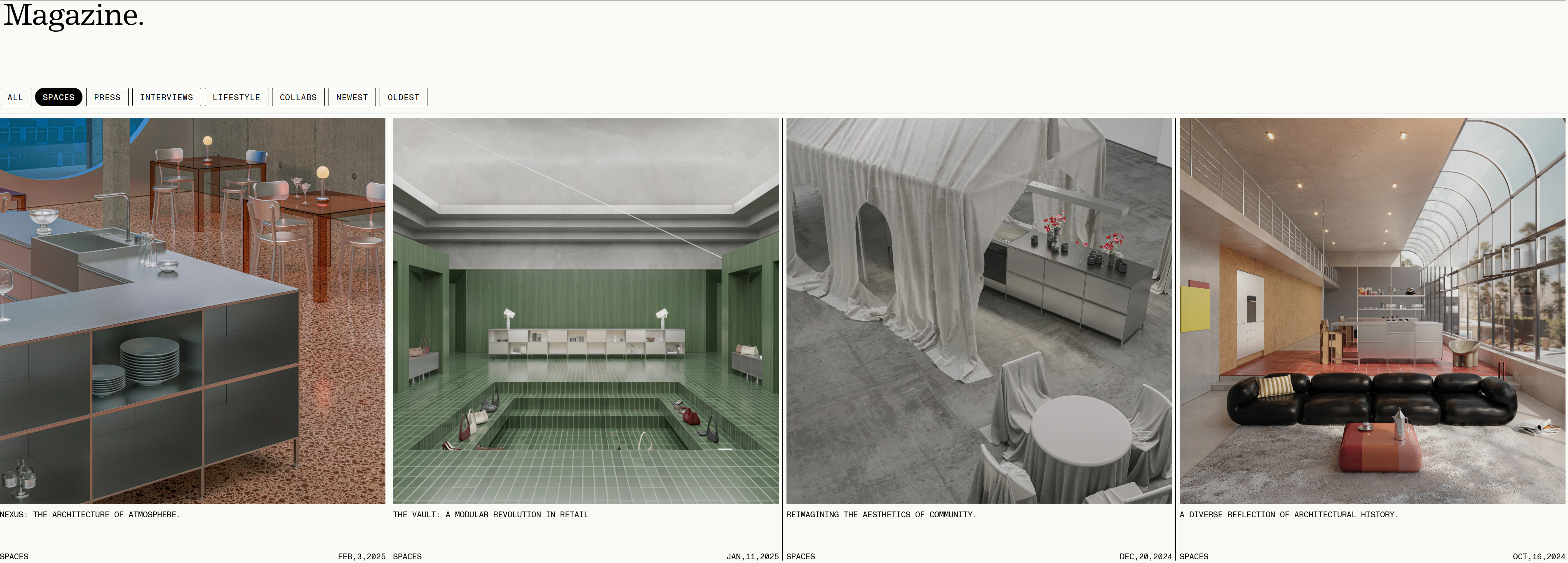Open the green tiled Vault image

pyautogui.click(x=586, y=310)
